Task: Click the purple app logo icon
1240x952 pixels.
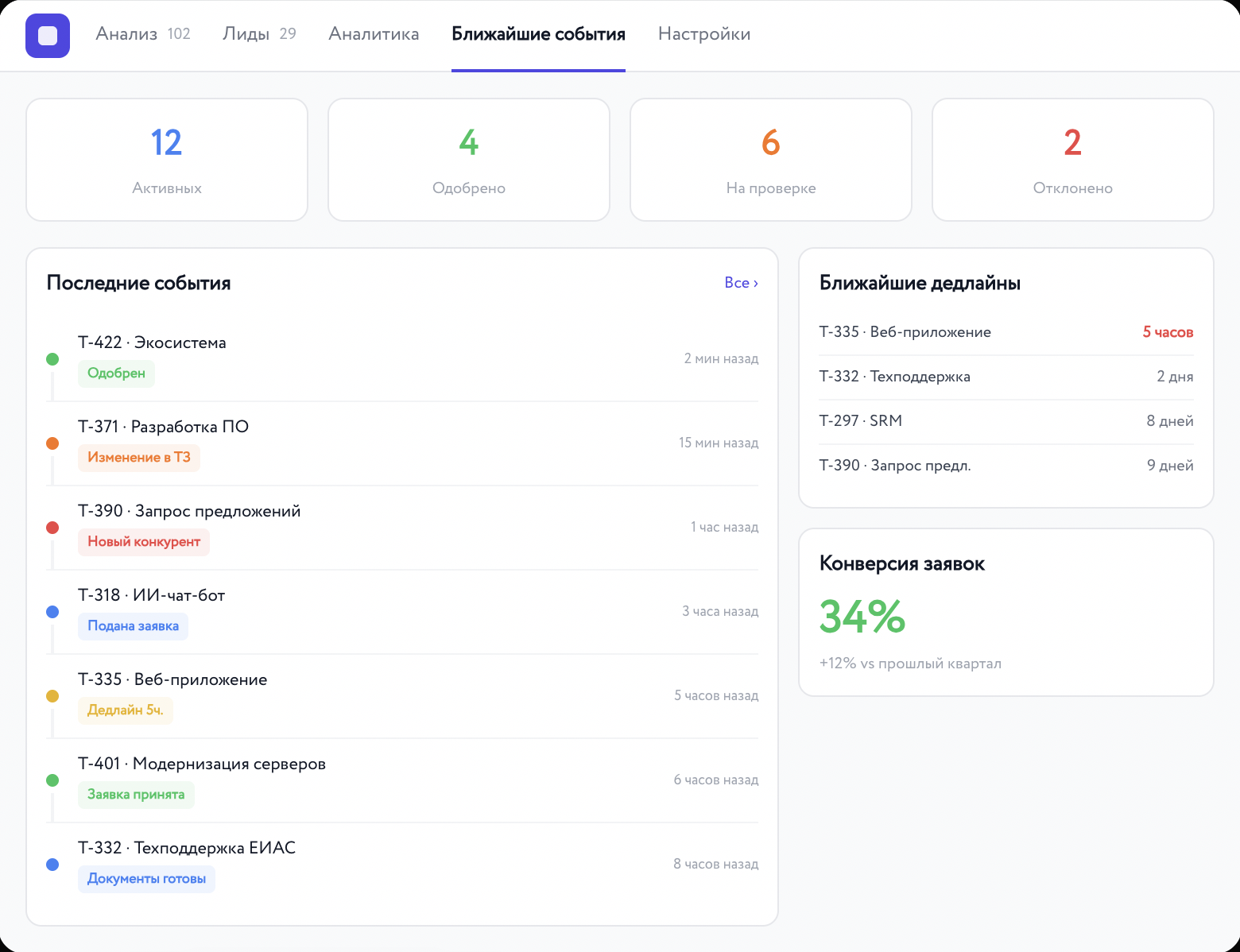Action: 48,36
